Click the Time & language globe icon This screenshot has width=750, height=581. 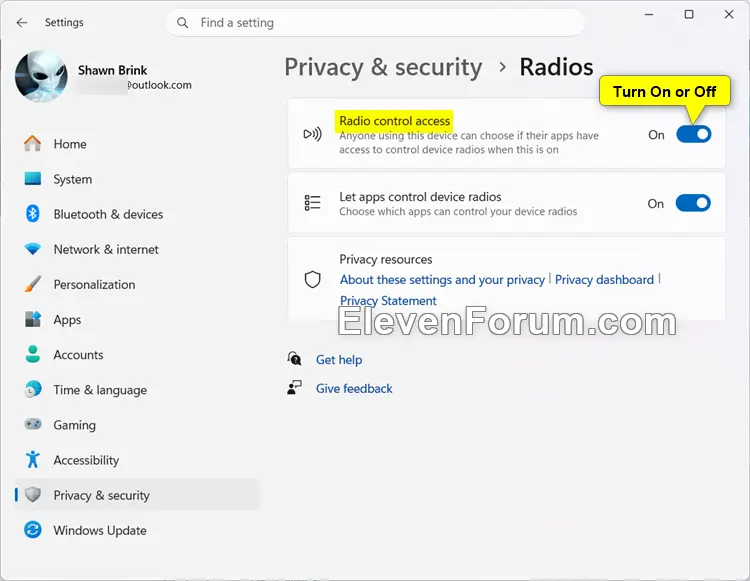coord(33,389)
